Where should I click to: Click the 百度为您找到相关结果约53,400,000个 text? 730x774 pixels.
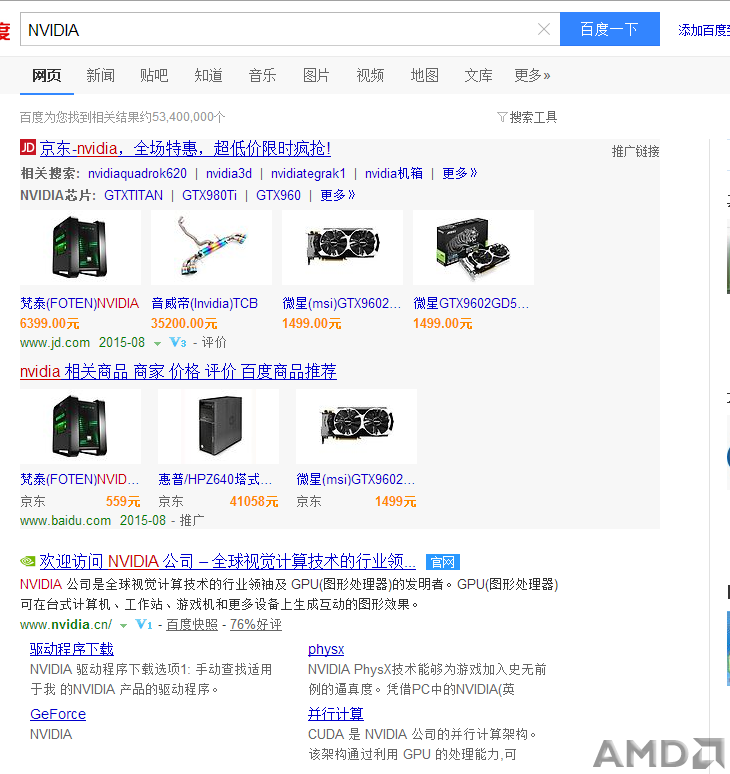coord(122,117)
